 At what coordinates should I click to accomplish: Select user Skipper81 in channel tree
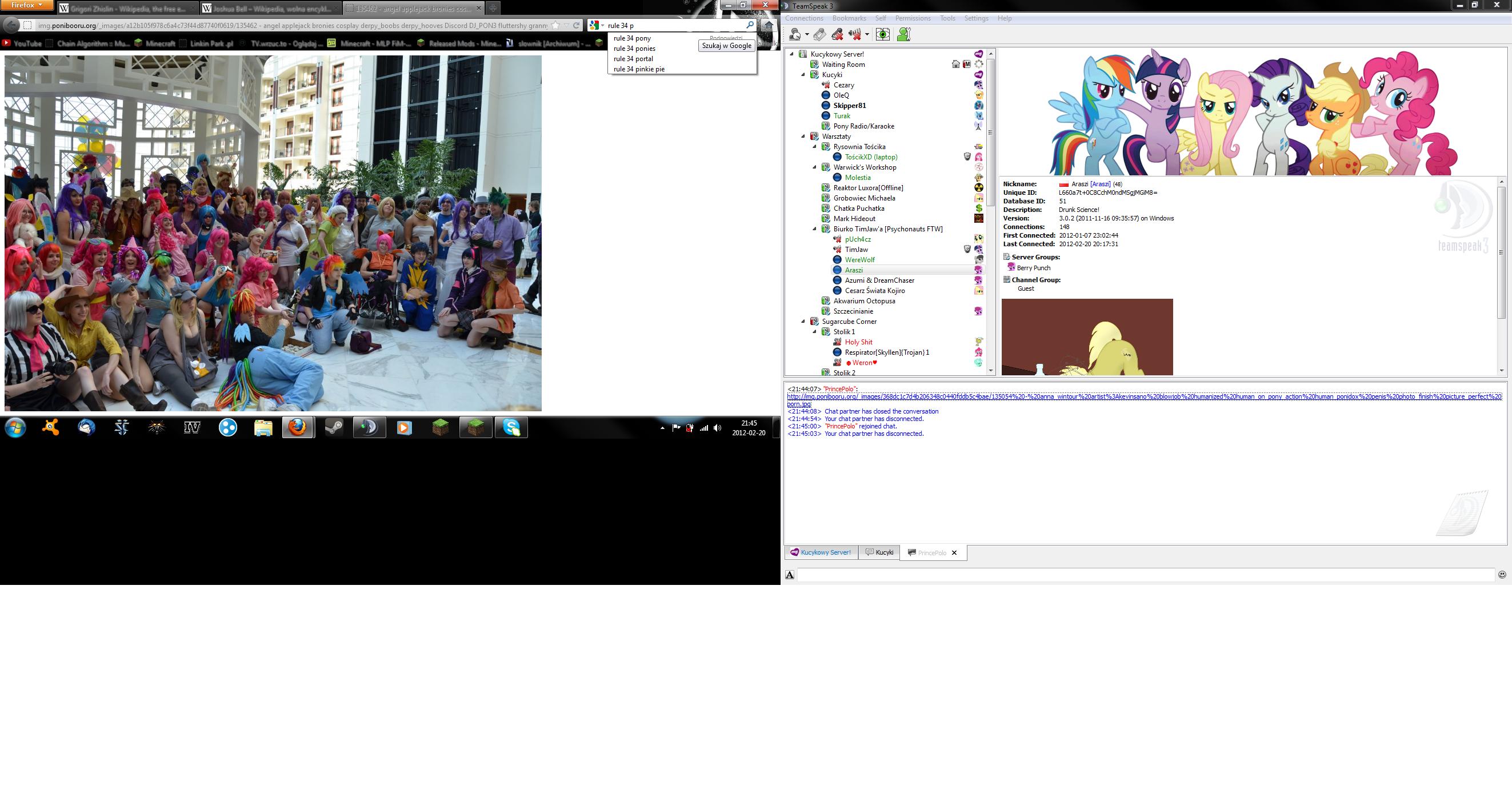849,106
